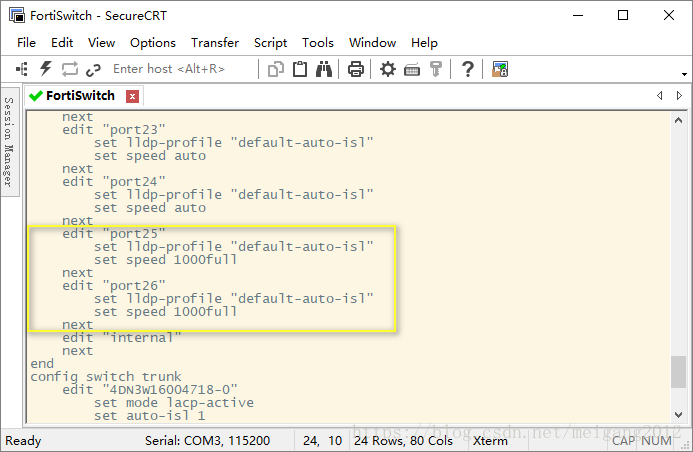
Task: Click set speed 1000full under port26
Action: tap(165, 312)
